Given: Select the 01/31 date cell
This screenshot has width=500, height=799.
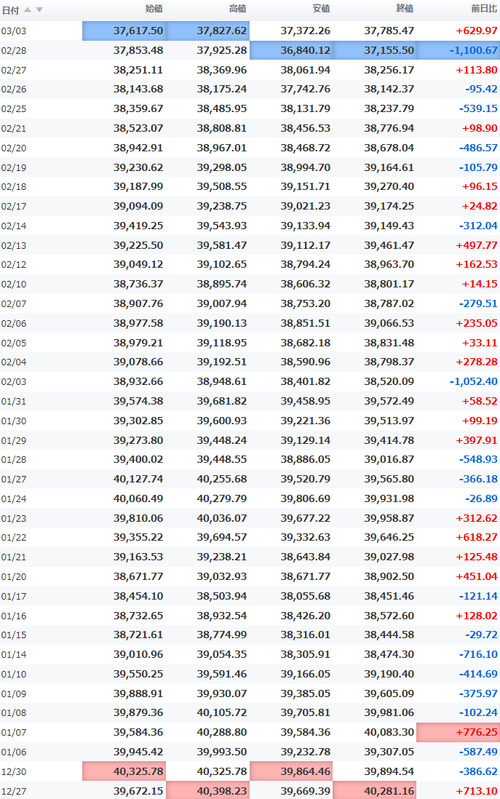Looking at the screenshot, I should point(14,402).
